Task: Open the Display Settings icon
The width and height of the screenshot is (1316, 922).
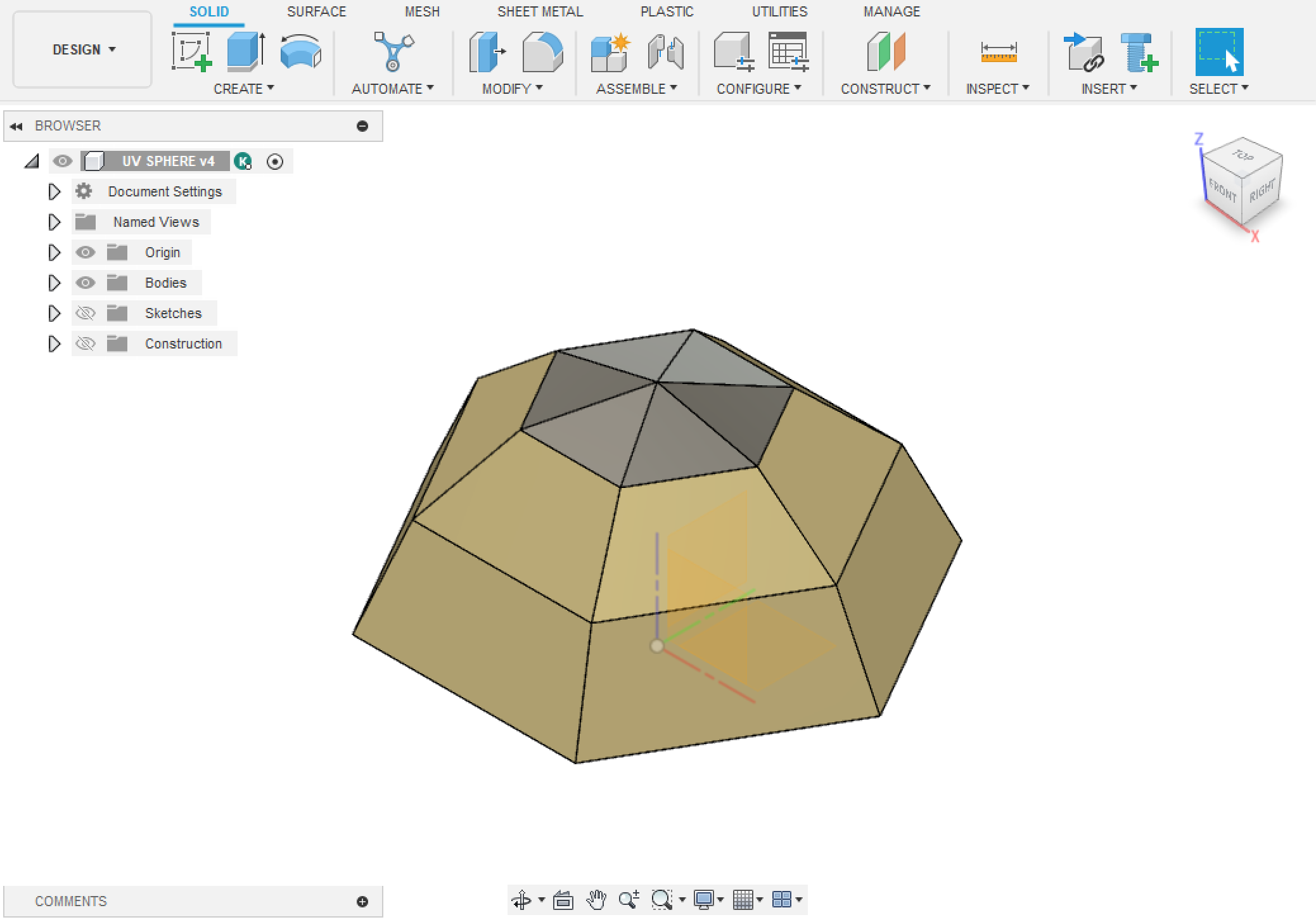Action: click(x=703, y=900)
